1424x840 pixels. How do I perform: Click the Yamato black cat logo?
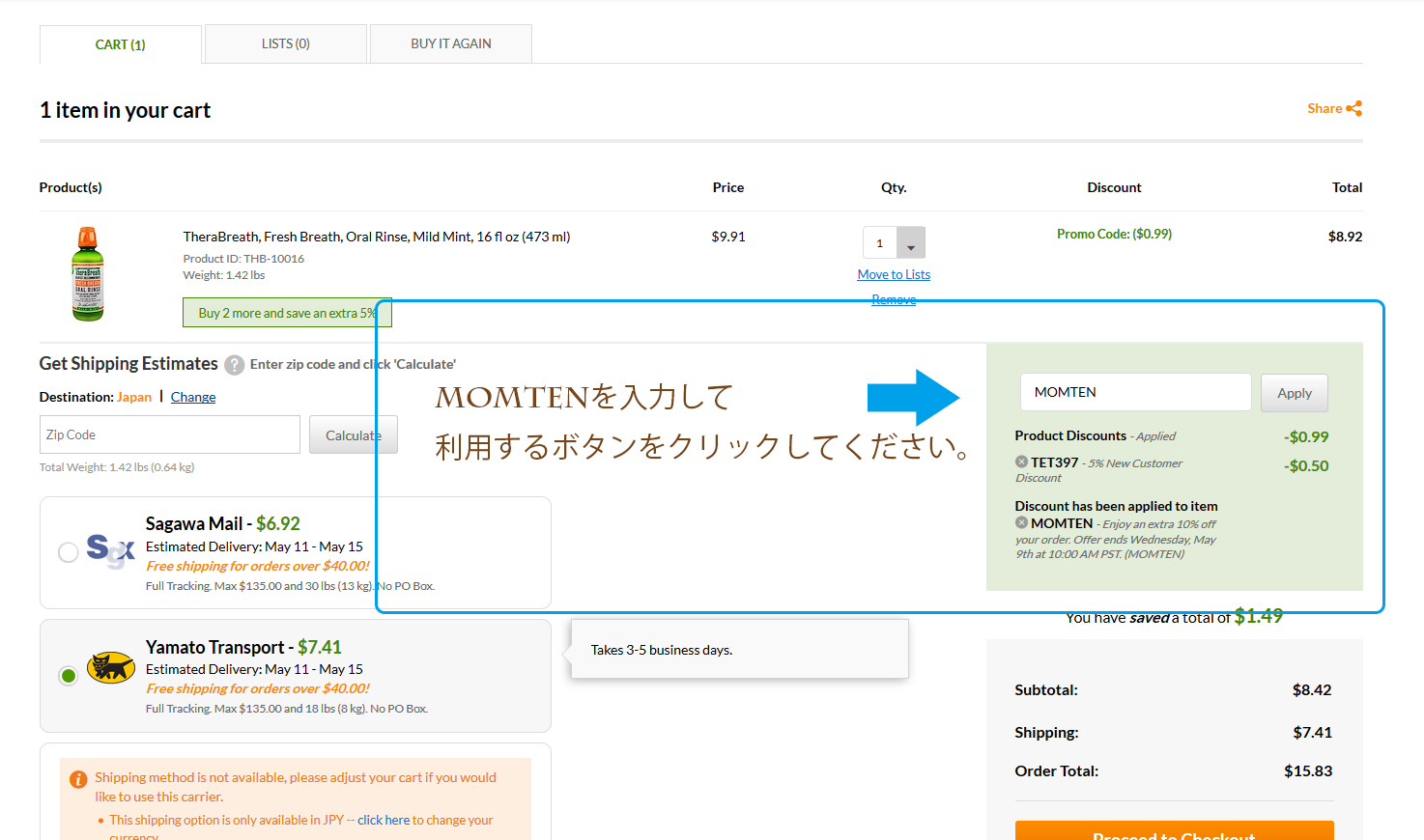(x=111, y=667)
